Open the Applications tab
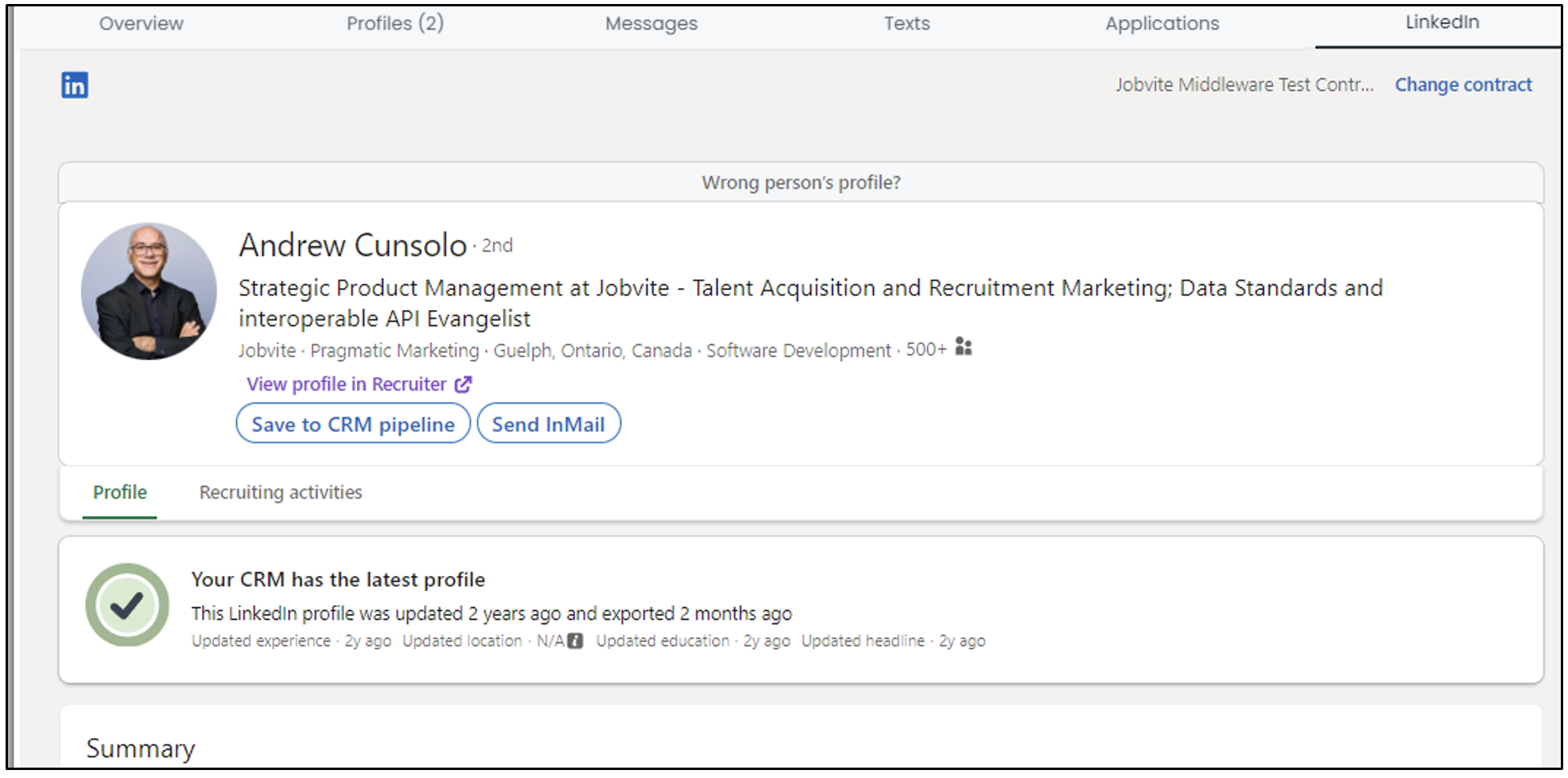1568x778 pixels. 1162,24
